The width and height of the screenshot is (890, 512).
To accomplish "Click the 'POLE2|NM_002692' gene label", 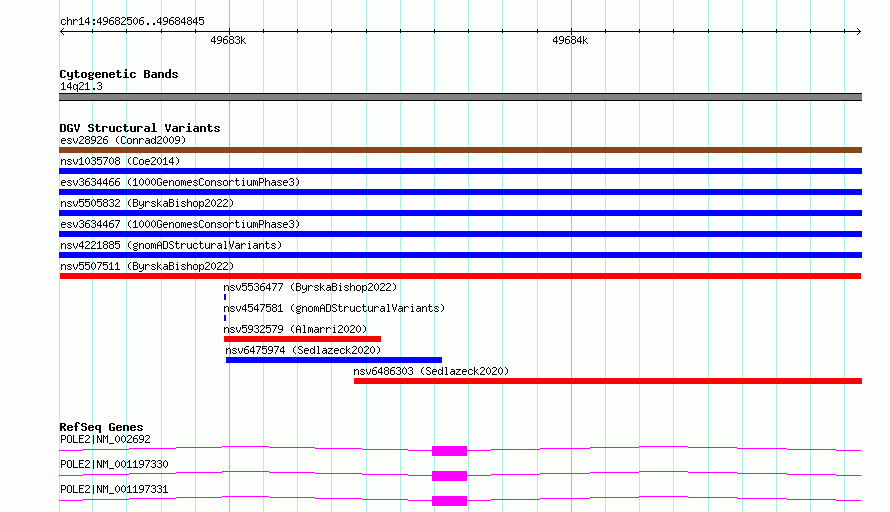I will coord(105,439).
